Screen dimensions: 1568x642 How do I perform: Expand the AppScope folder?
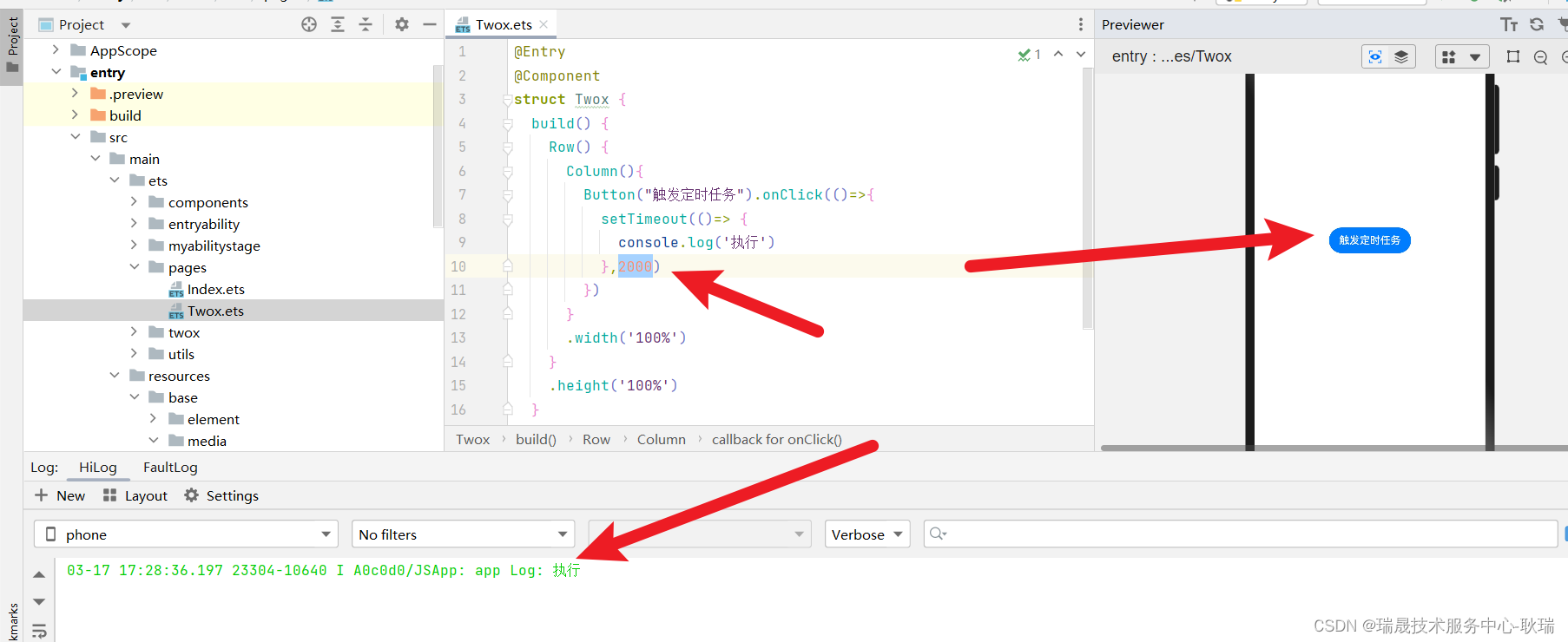(56, 50)
